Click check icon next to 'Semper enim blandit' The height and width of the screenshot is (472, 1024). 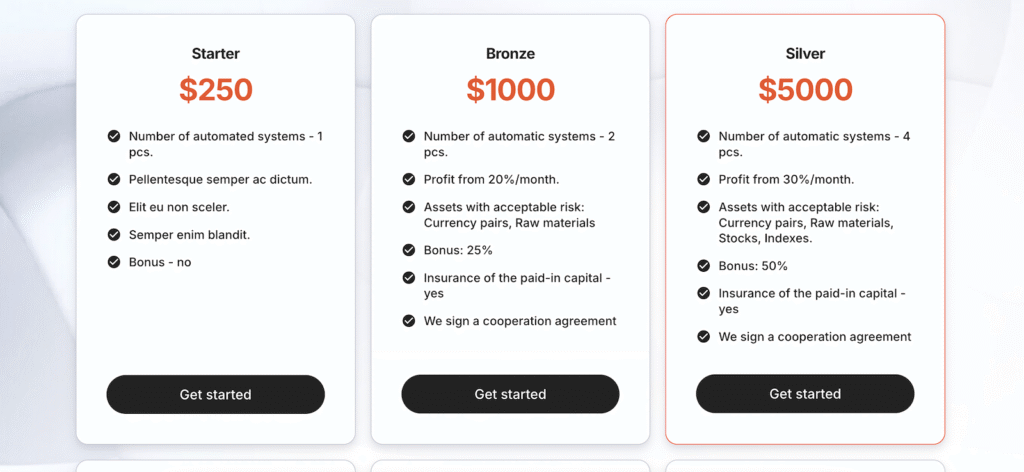[x=114, y=234]
